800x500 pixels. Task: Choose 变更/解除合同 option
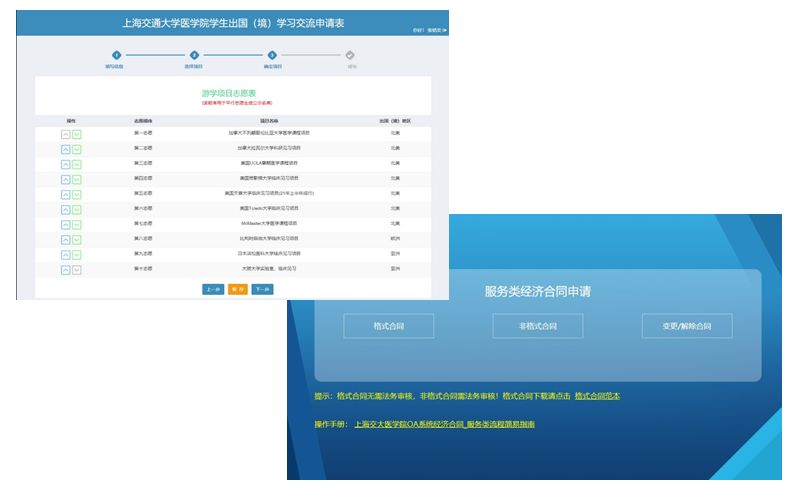click(687, 326)
